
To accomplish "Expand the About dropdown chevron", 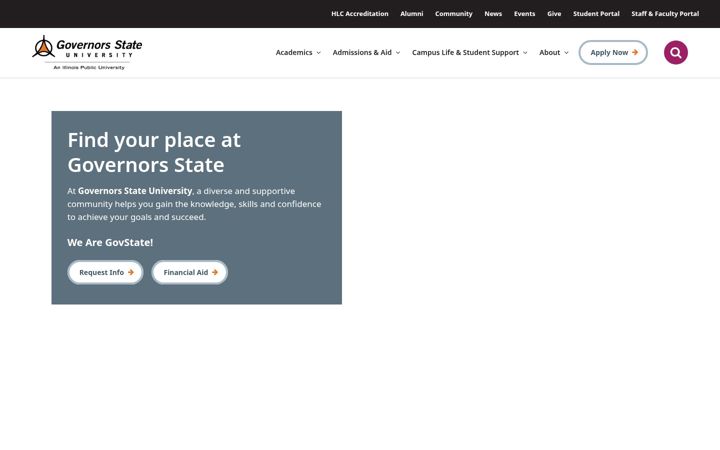I will coord(566,53).
